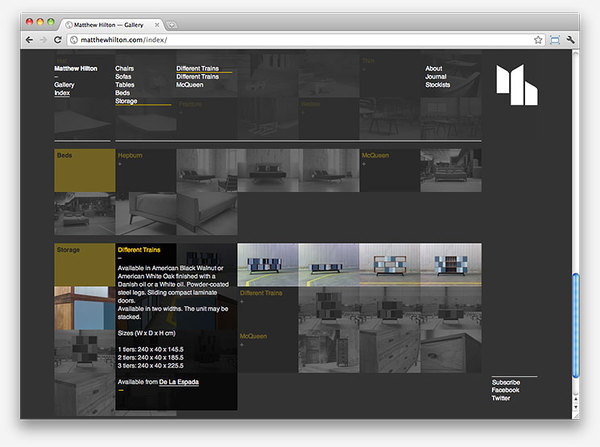Open the Journal page
This screenshot has width=600, height=447.
pos(436,77)
